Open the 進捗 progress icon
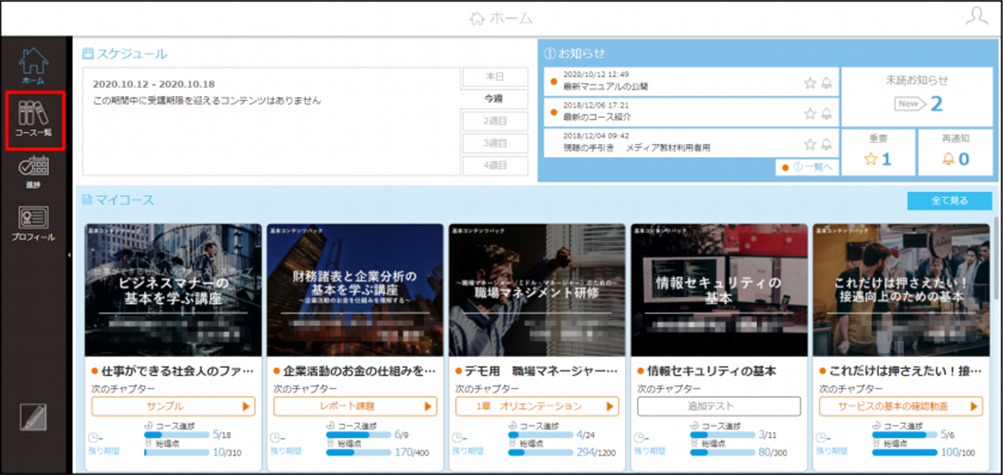Viewport: 1003px width, 475px height. [34, 172]
